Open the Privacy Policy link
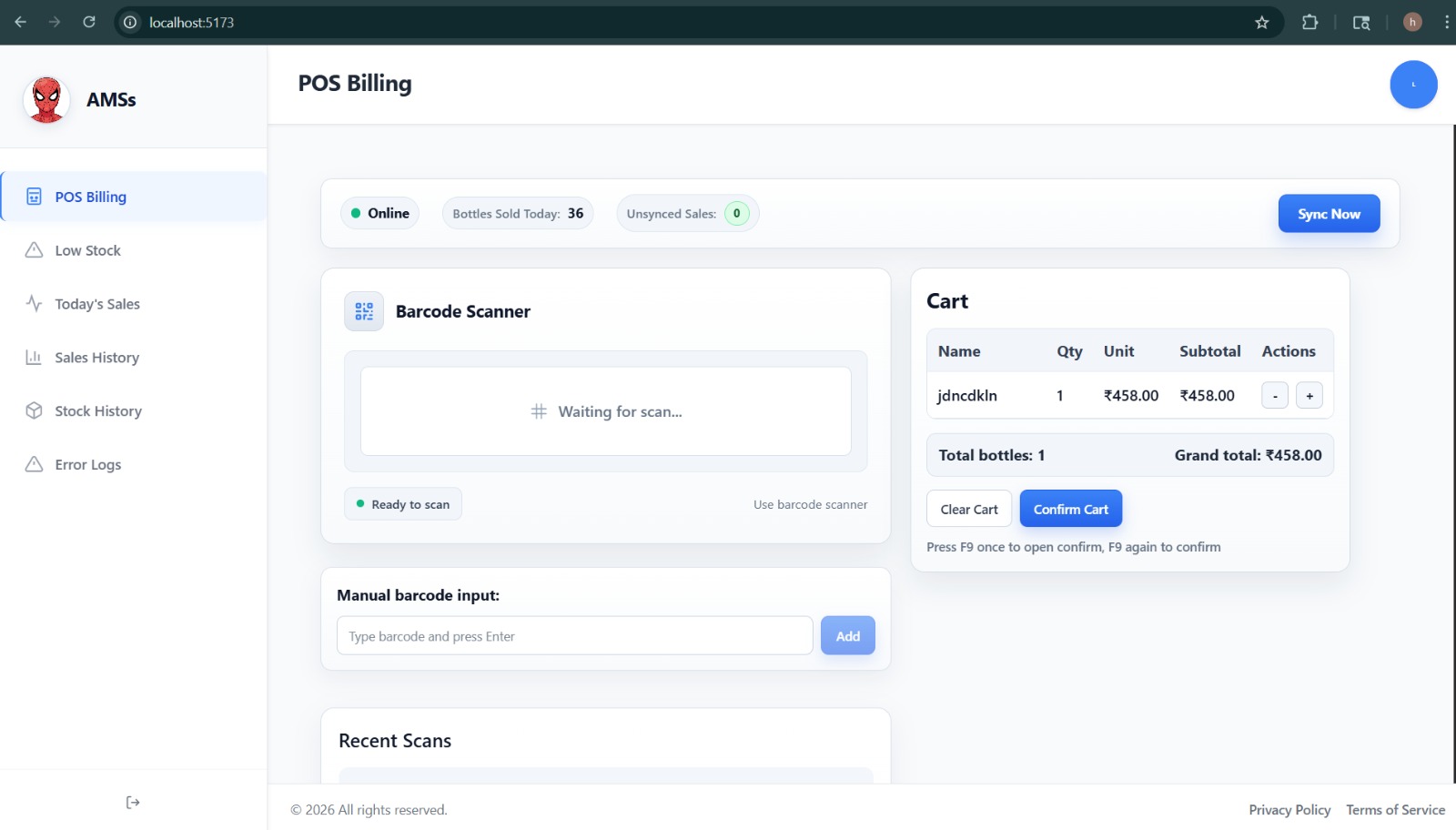The height and width of the screenshot is (830, 1456). pyautogui.click(x=1289, y=810)
